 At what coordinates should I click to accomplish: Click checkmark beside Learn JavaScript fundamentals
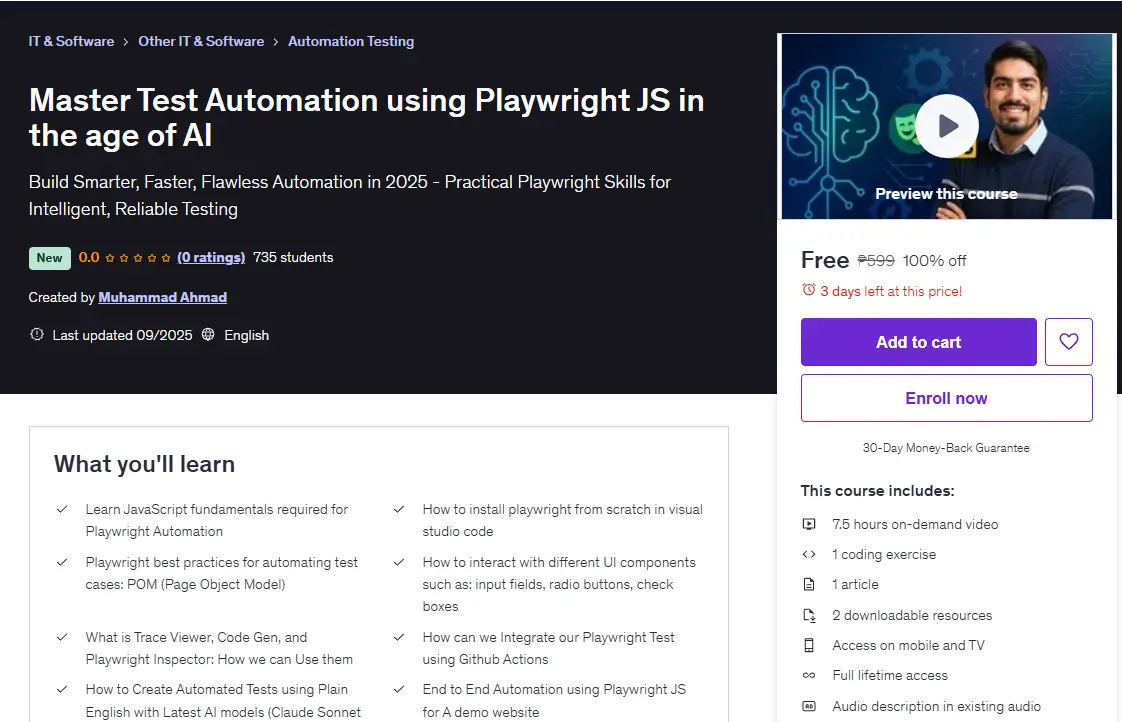click(x=62, y=509)
